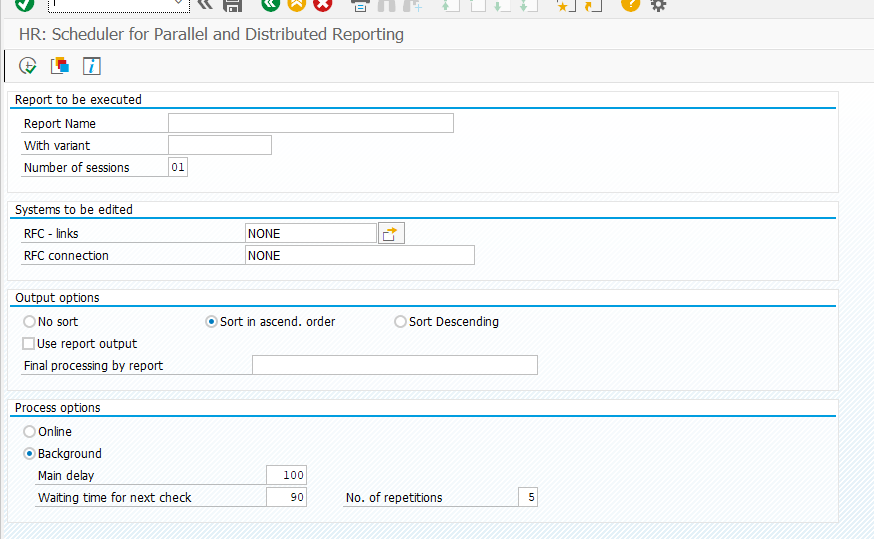The image size is (874, 539).
Task: Open the Customize Layout gear icon
Action: (658, 5)
